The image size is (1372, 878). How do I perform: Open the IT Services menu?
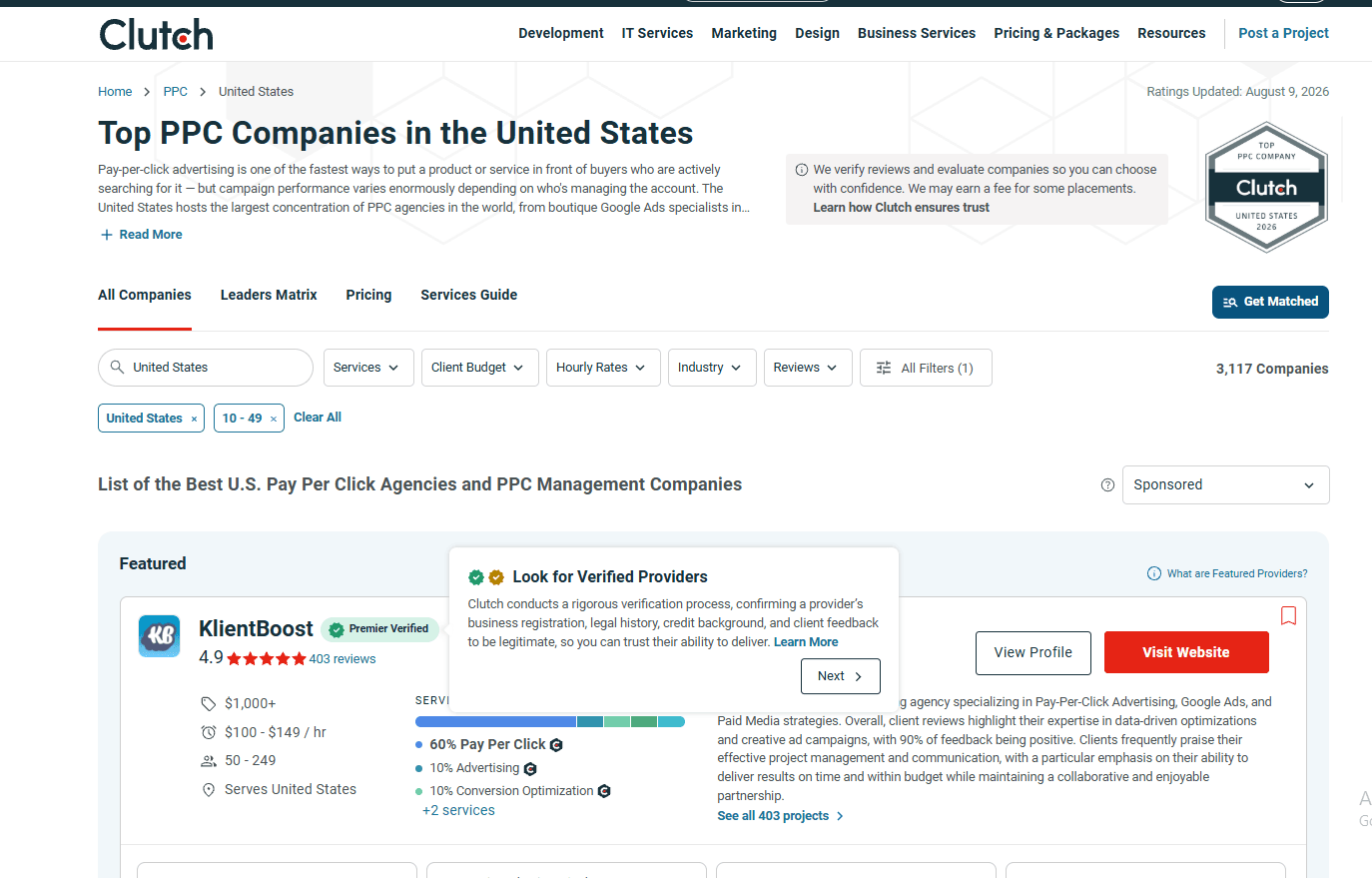click(x=657, y=33)
